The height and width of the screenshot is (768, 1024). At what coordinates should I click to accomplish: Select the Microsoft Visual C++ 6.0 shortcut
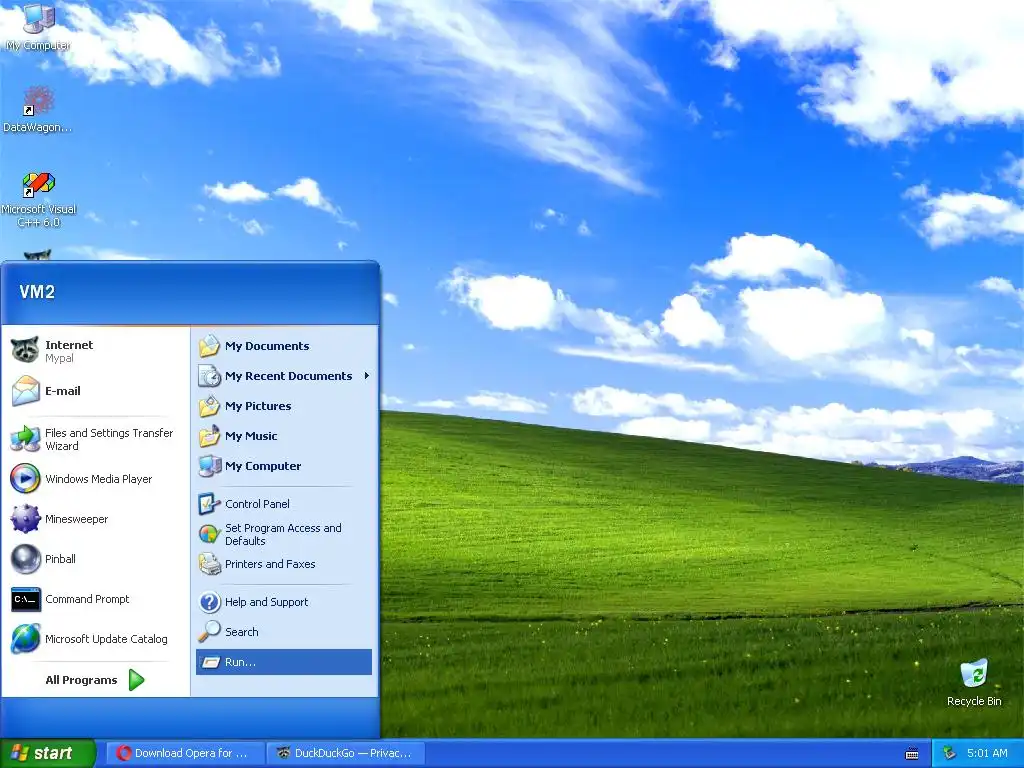tap(39, 199)
